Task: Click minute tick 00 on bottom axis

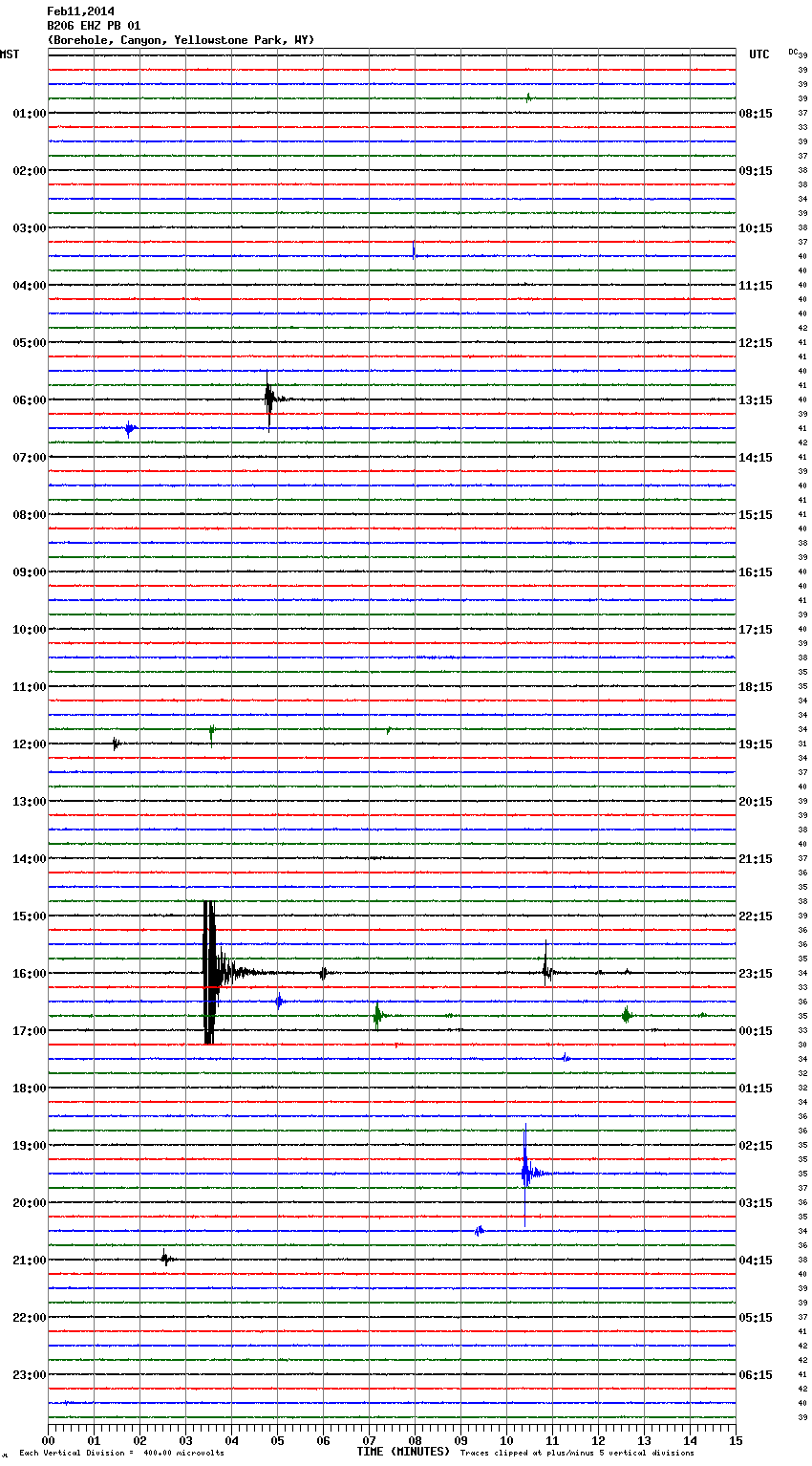Action: 48,1439
